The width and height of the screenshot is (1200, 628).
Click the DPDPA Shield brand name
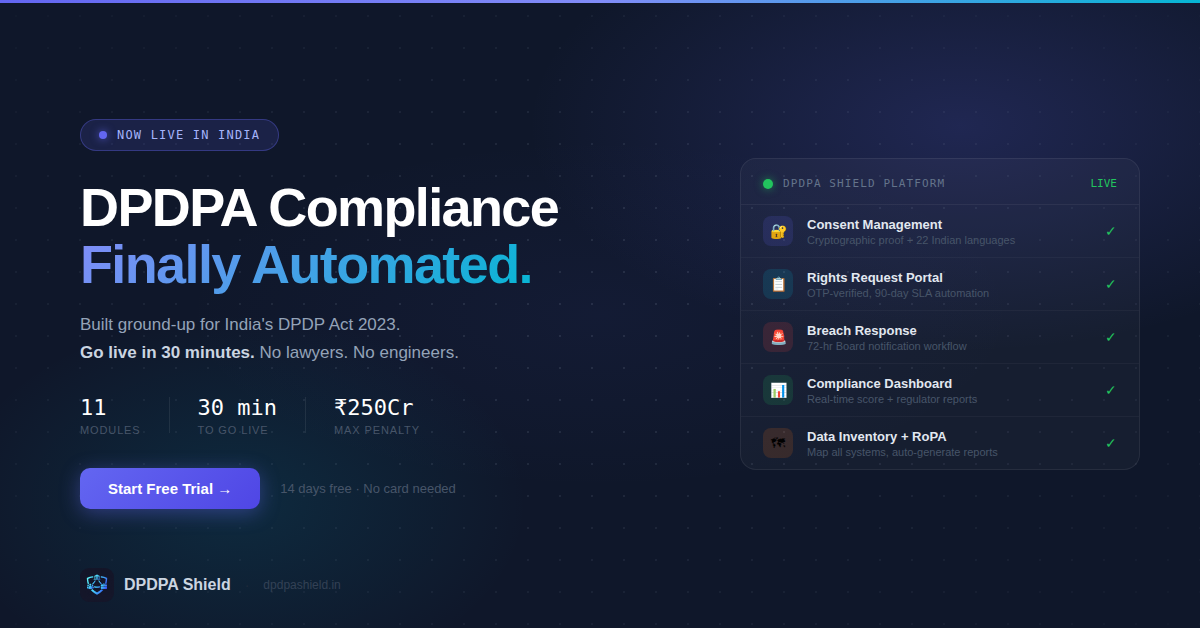pos(177,584)
